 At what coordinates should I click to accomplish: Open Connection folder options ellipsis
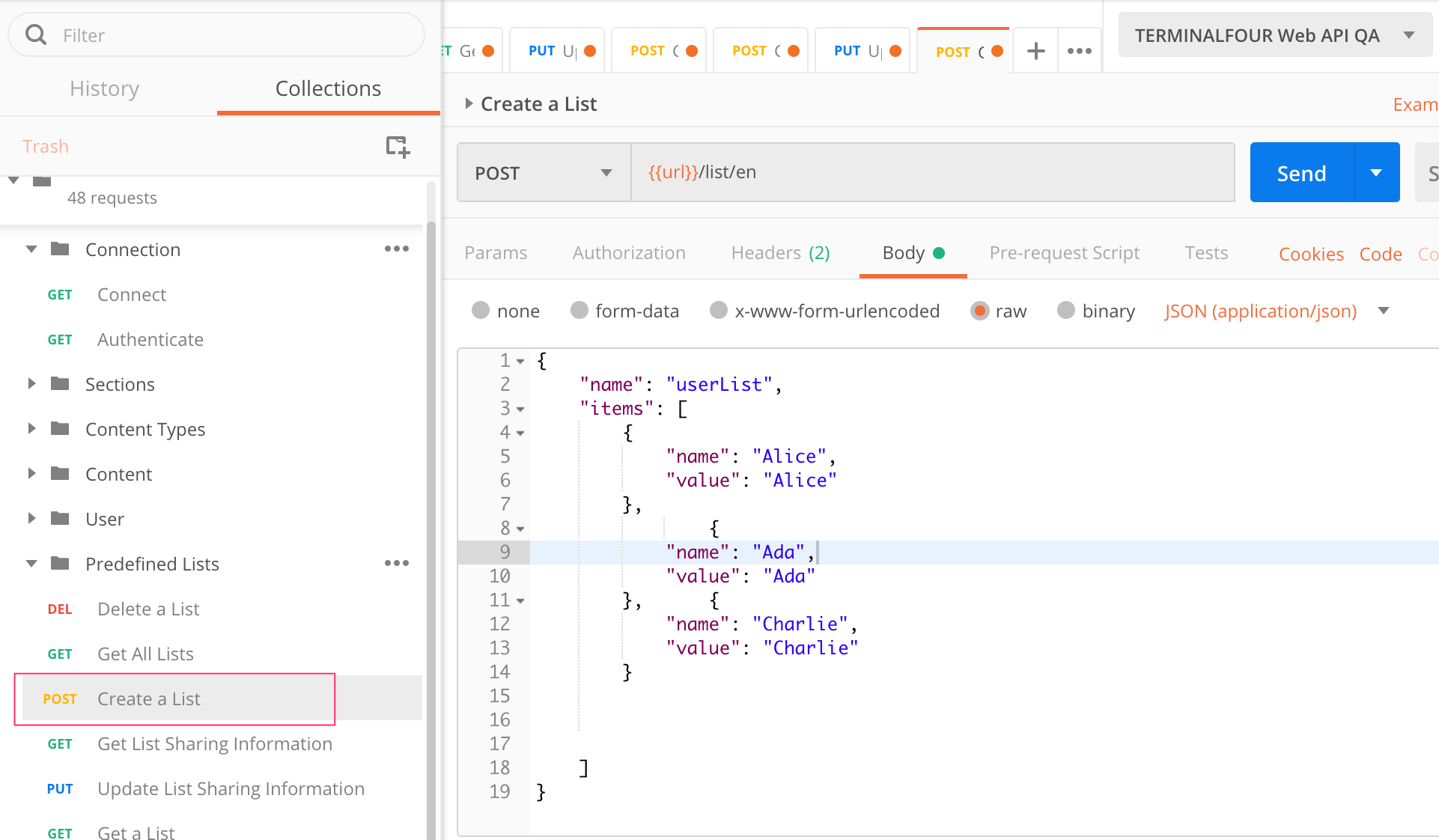click(396, 249)
